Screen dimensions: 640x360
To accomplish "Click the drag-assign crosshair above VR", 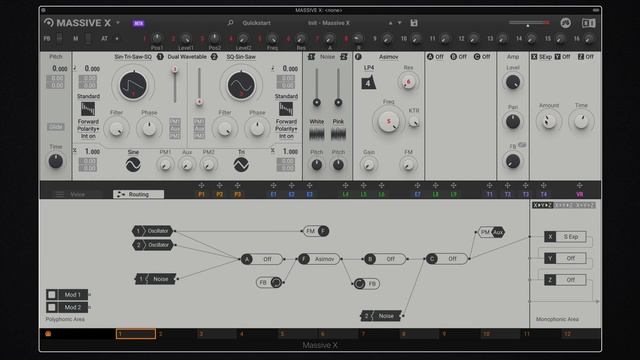I will [579, 186].
